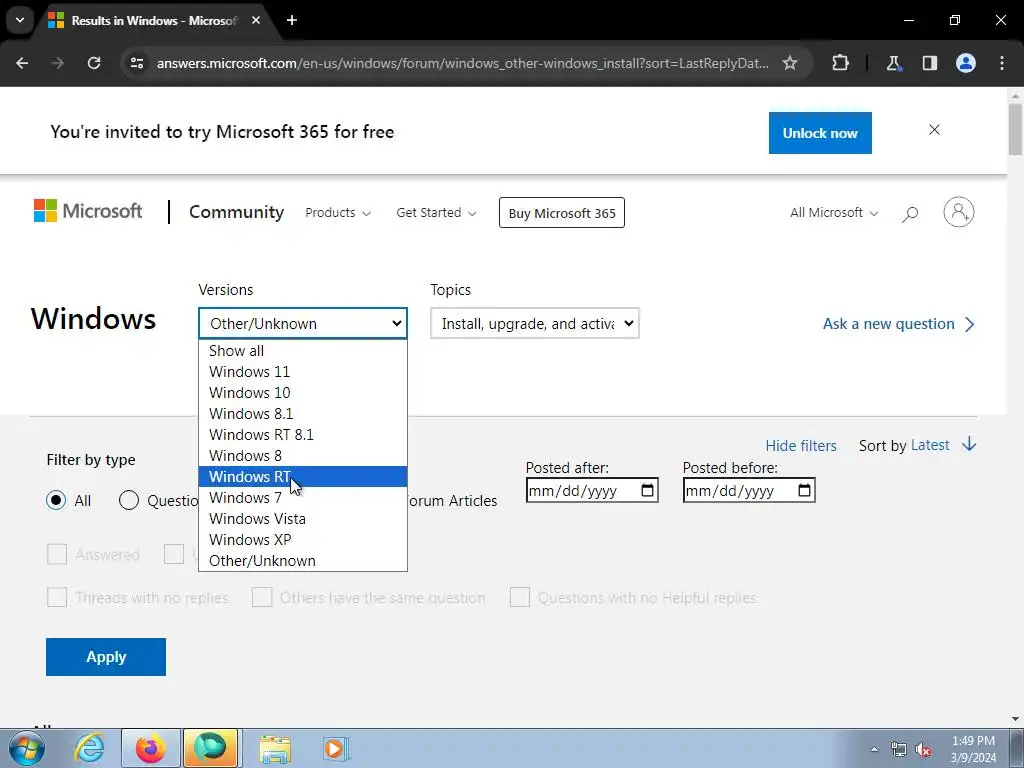Toggle the browser side panel icon
This screenshot has width=1024, height=768.
tap(929, 63)
